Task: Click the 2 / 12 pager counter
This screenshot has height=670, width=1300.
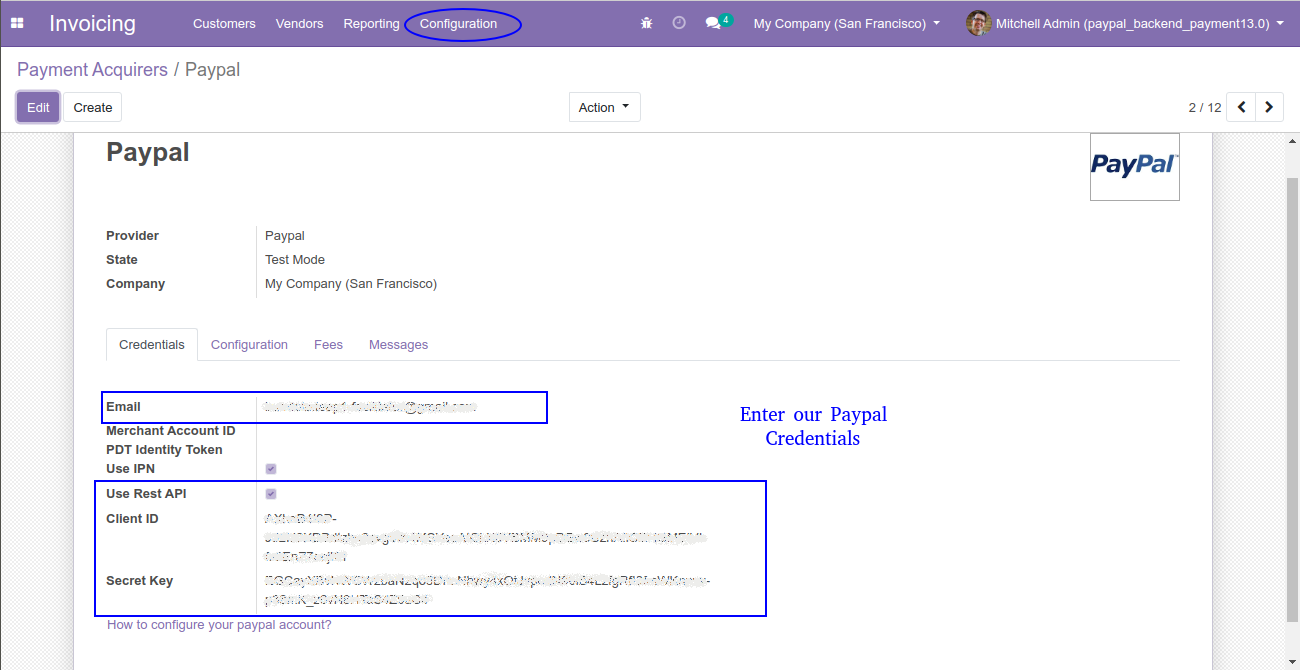Action: (x=1204, y=107)
